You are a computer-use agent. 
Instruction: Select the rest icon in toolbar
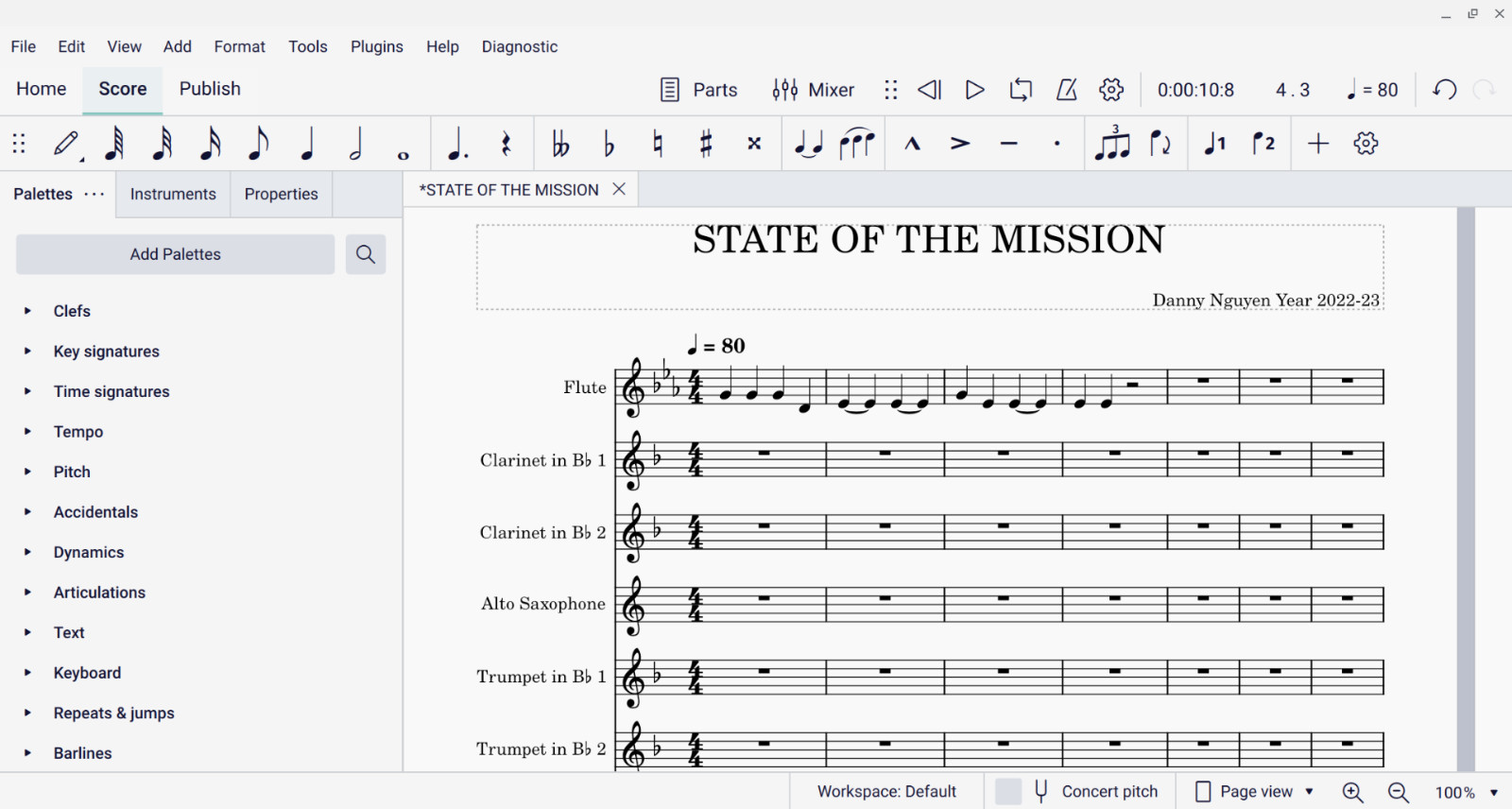507,144
